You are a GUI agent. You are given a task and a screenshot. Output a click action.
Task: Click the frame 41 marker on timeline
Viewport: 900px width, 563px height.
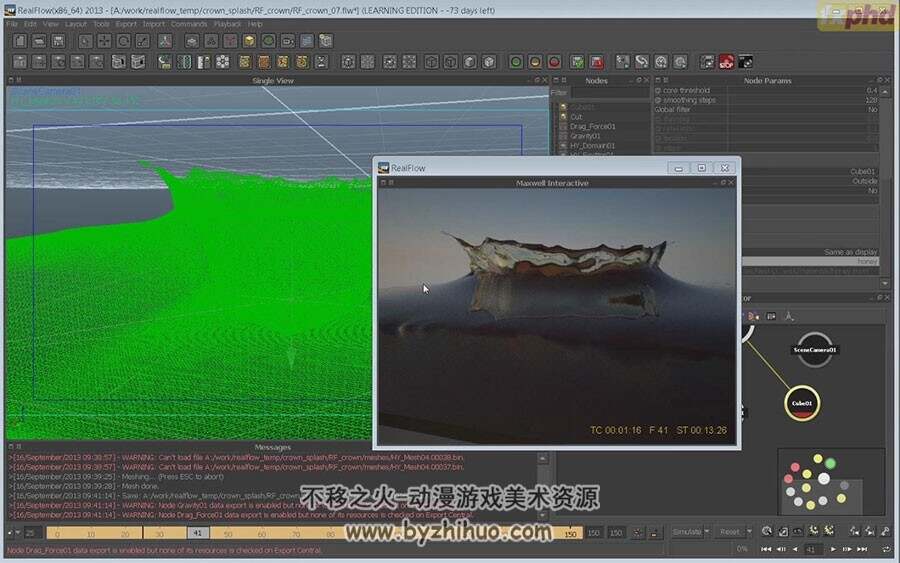pos(197,533)
